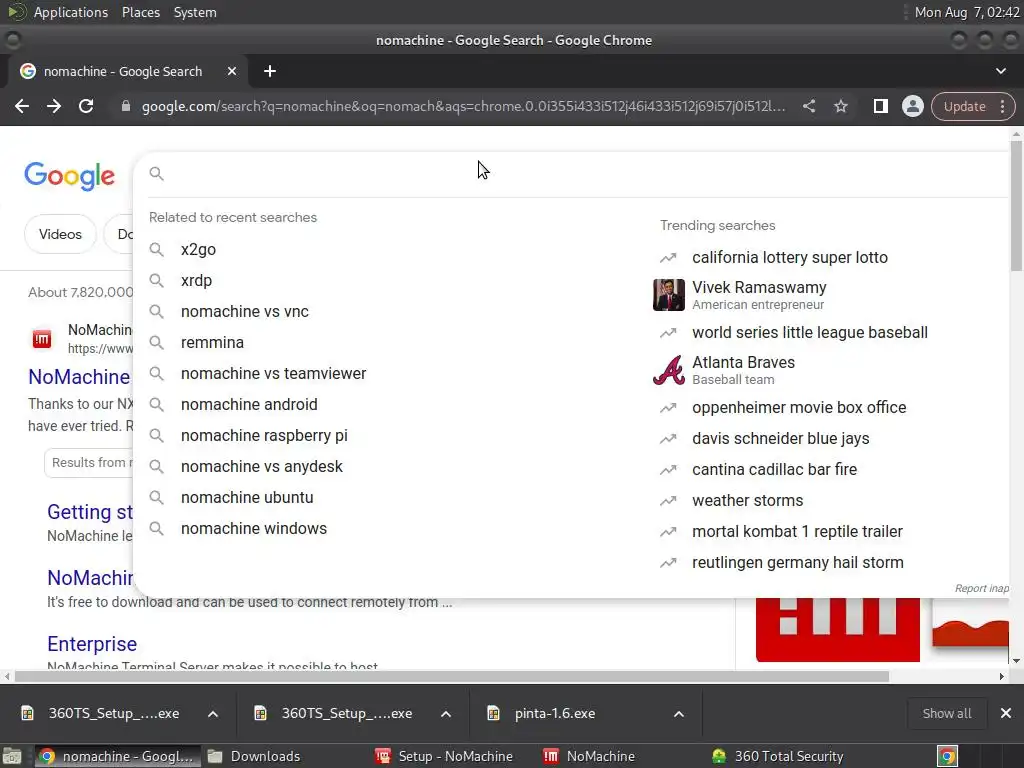
Task: Click the Report inappropriate predictions link
Action: 982,588
